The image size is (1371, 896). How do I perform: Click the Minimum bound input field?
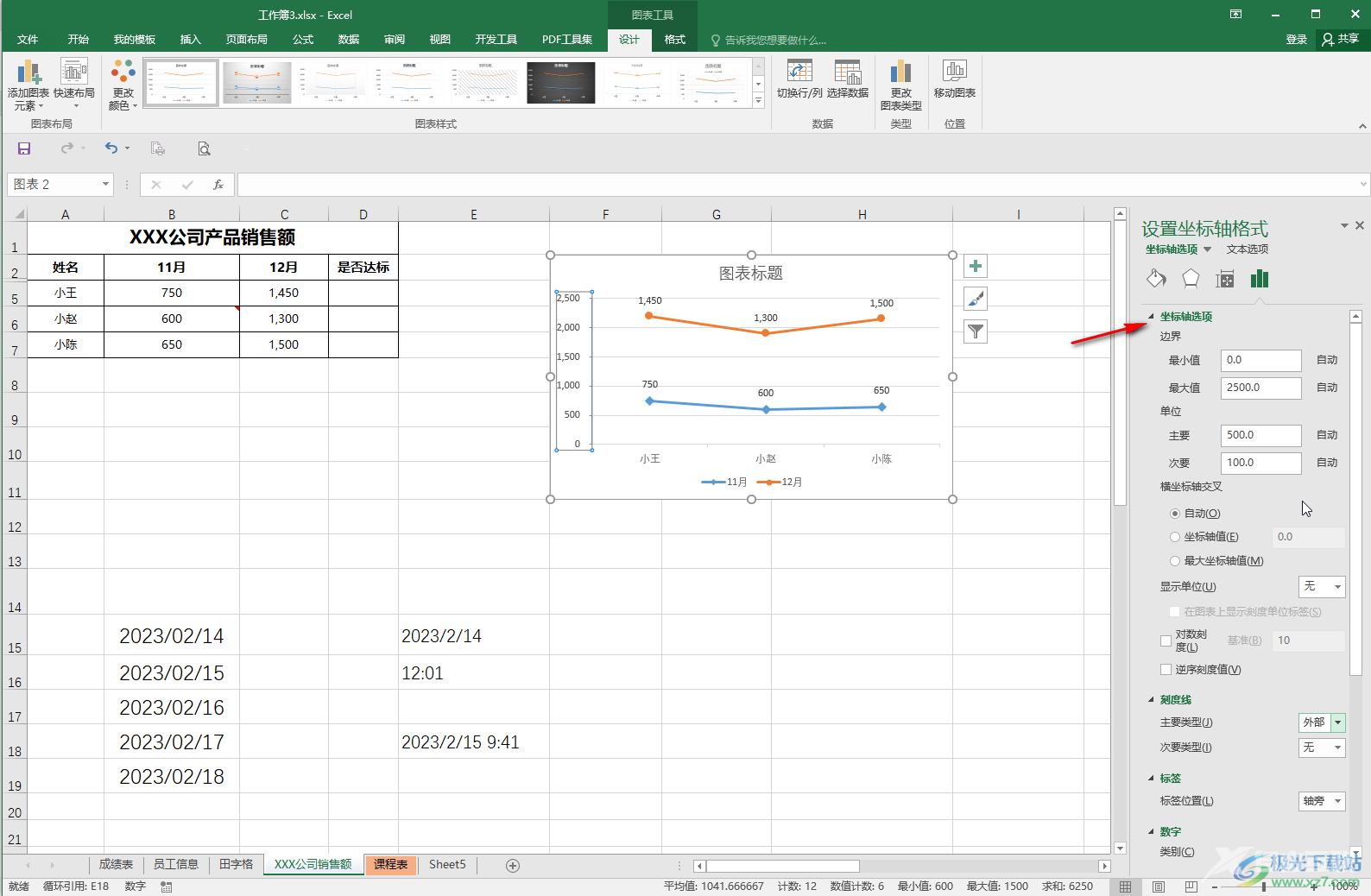click(x=1260, y=360)
